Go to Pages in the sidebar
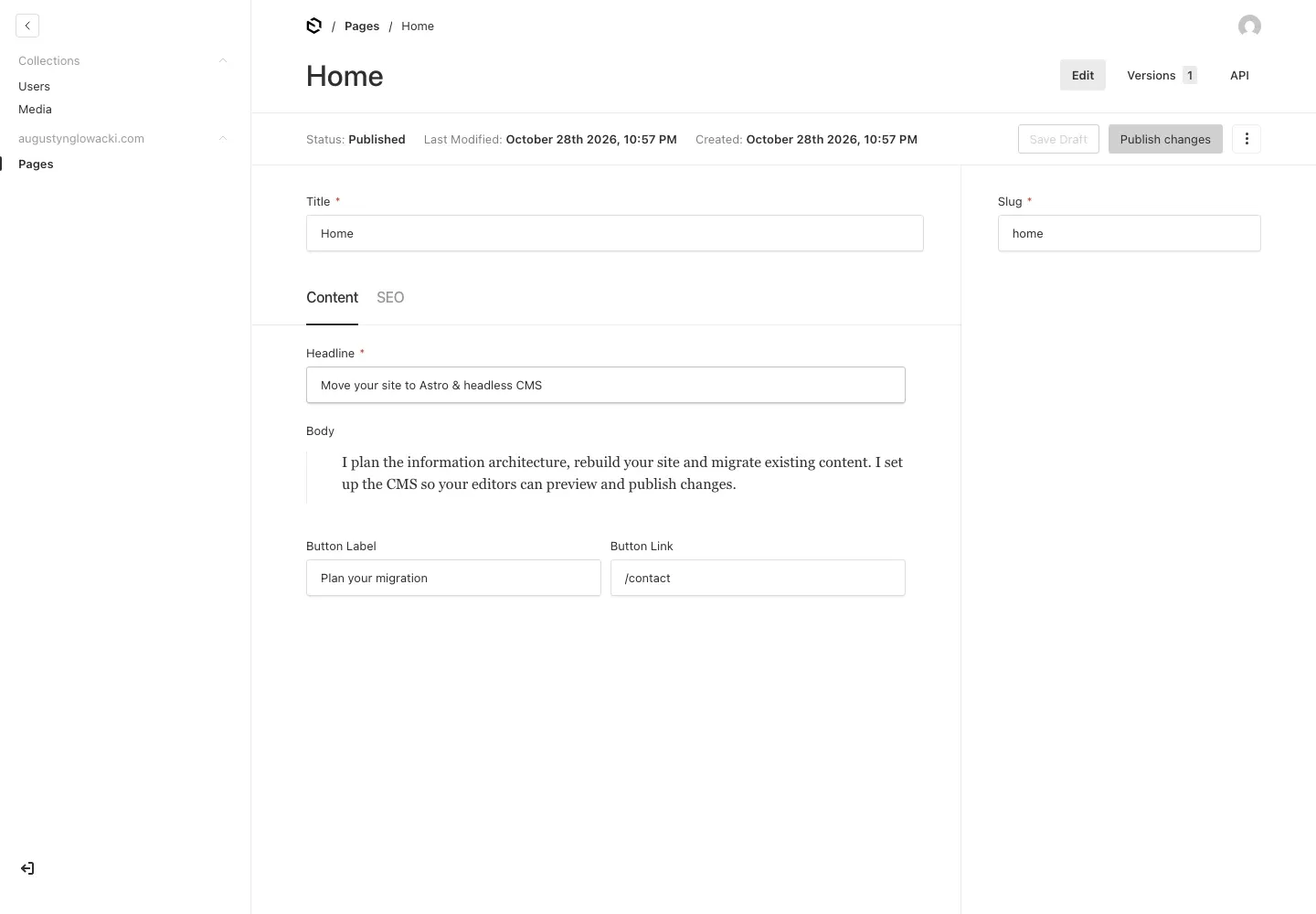1316x914 pixels. [36, 164]
